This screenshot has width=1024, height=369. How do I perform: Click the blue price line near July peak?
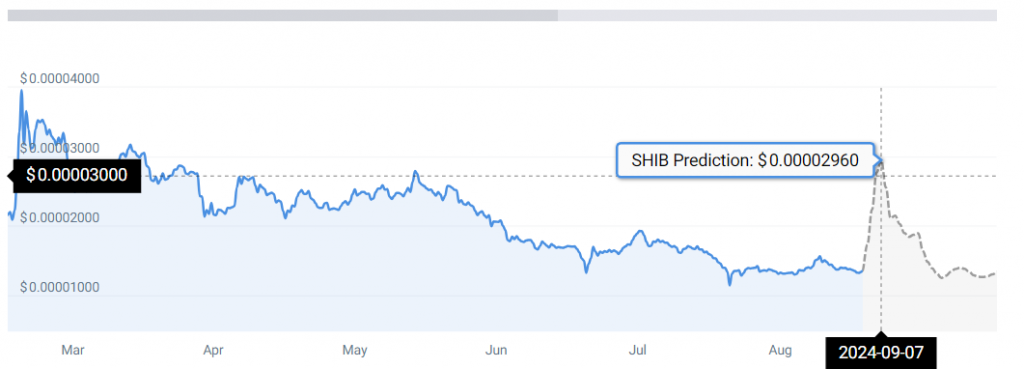pyautogui.click(x=640, y=231)
